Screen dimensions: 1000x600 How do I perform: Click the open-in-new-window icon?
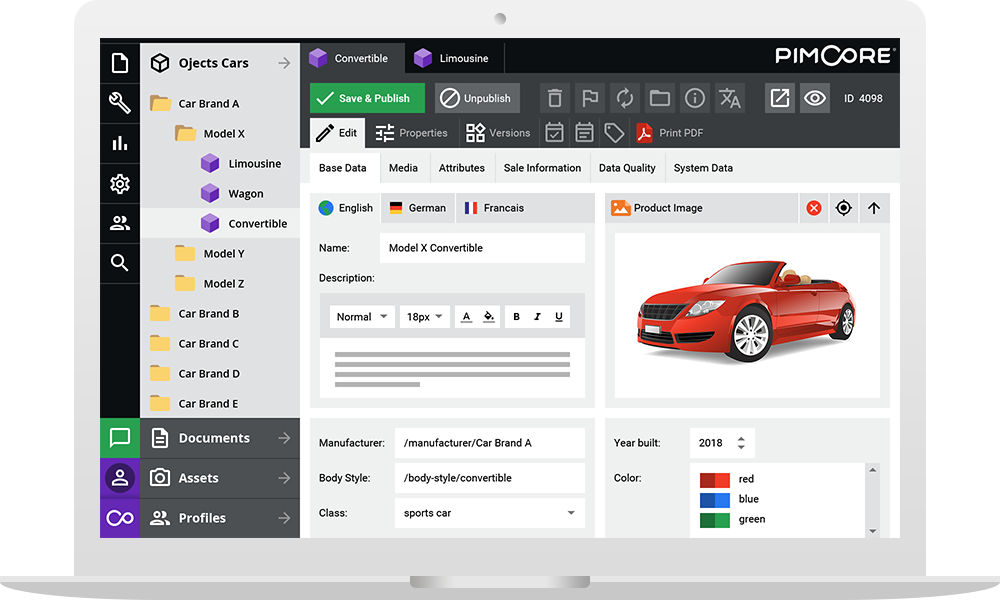(x=780, y=98)
